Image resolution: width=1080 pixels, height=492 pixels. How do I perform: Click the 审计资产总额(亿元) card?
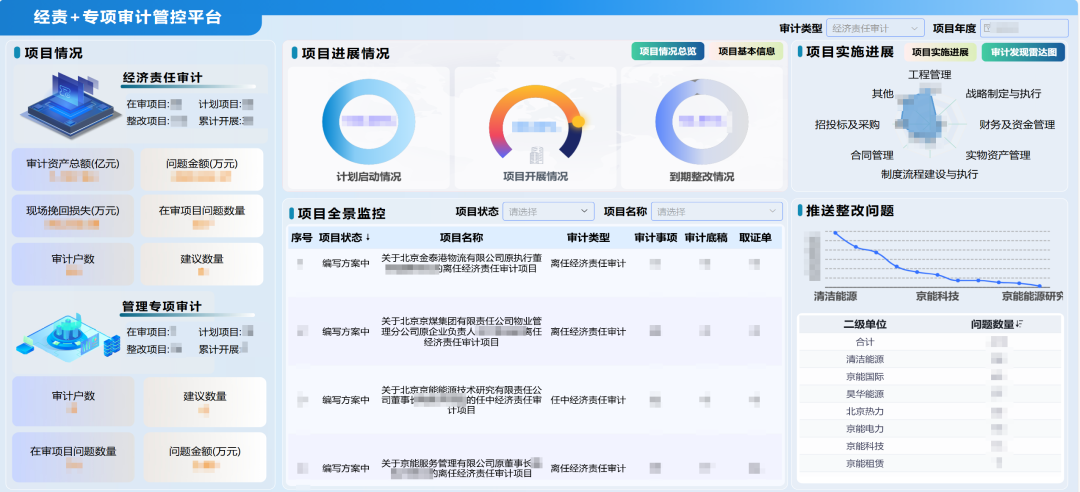[73, 169]
